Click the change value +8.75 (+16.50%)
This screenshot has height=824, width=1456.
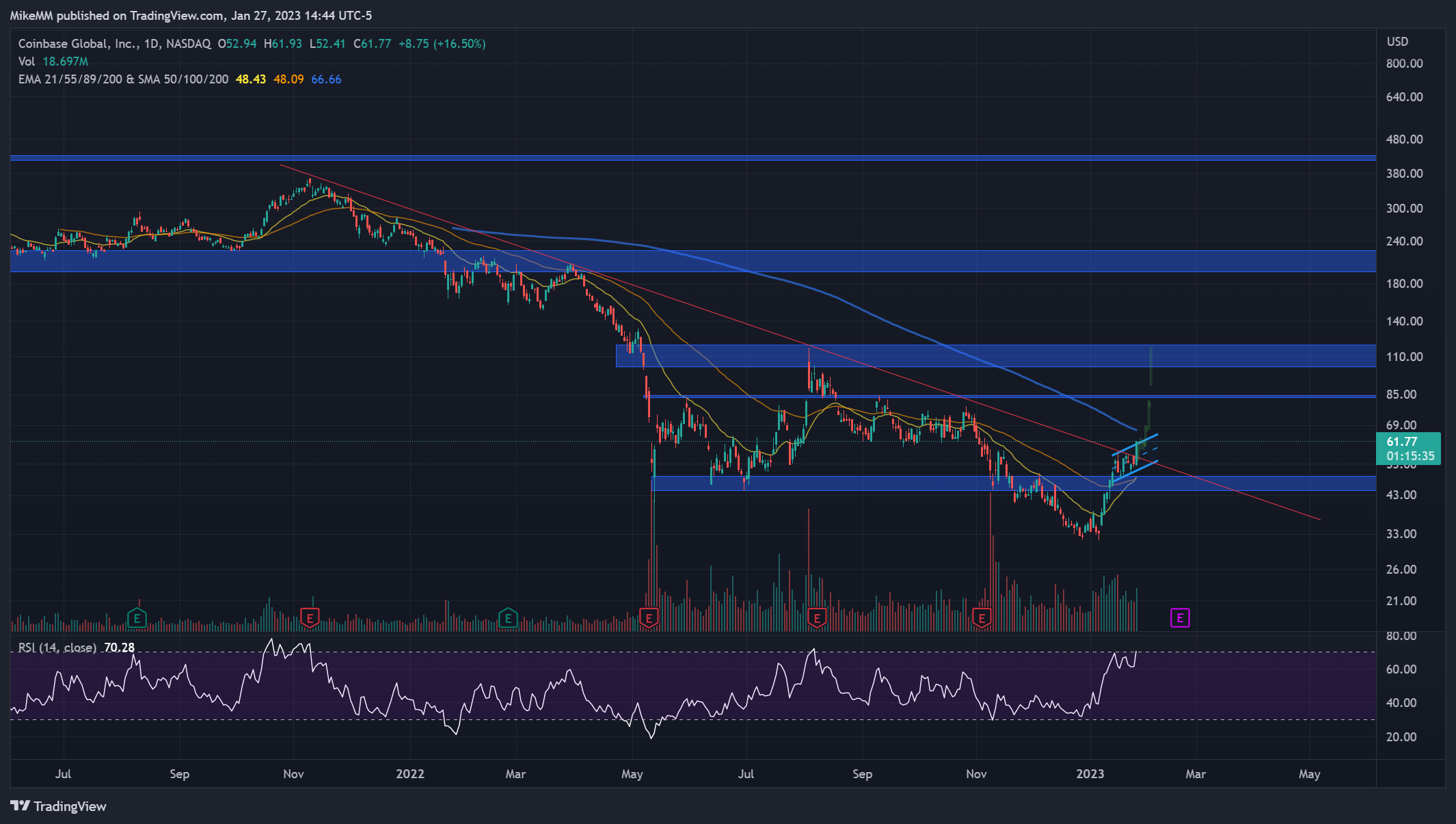pos(442,44)
